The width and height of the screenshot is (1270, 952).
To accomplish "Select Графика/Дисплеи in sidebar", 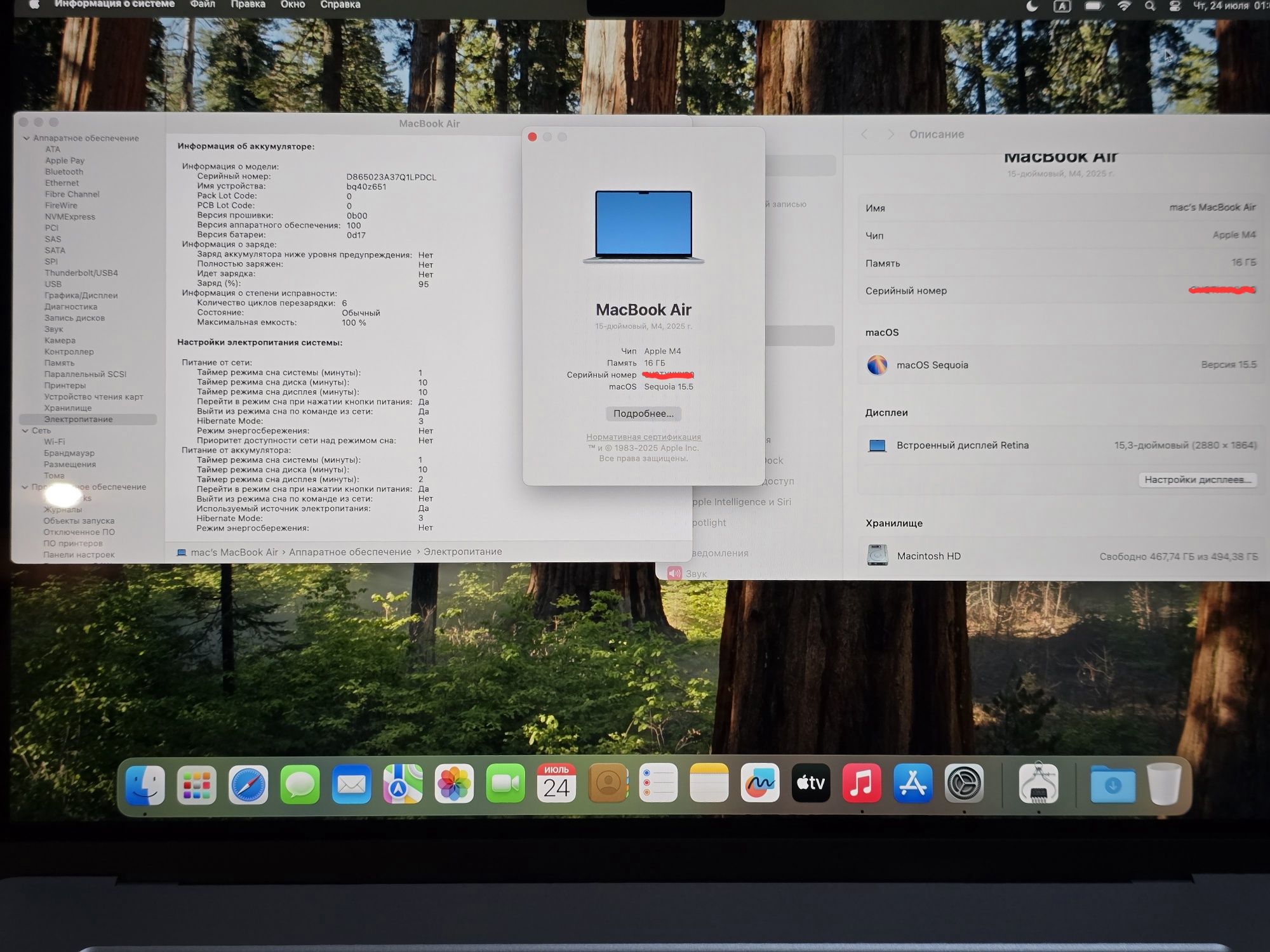I will tap(81, 296).
